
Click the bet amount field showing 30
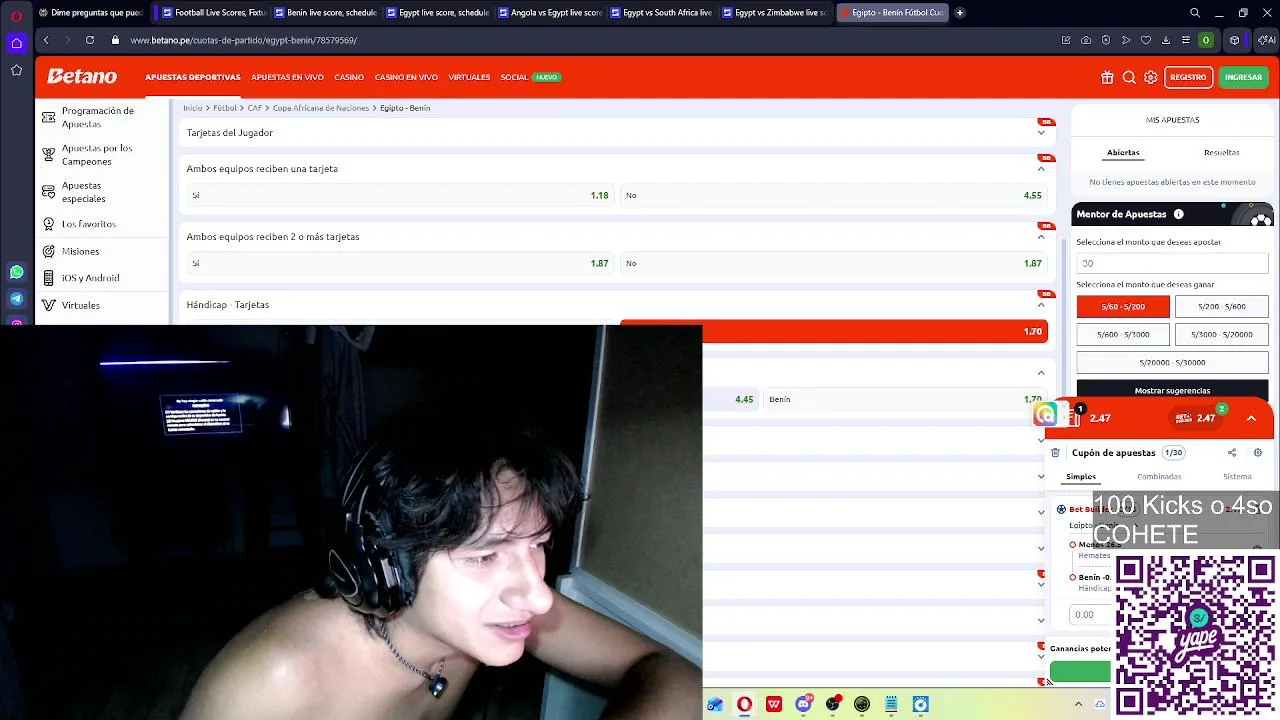click(1172, 263)
